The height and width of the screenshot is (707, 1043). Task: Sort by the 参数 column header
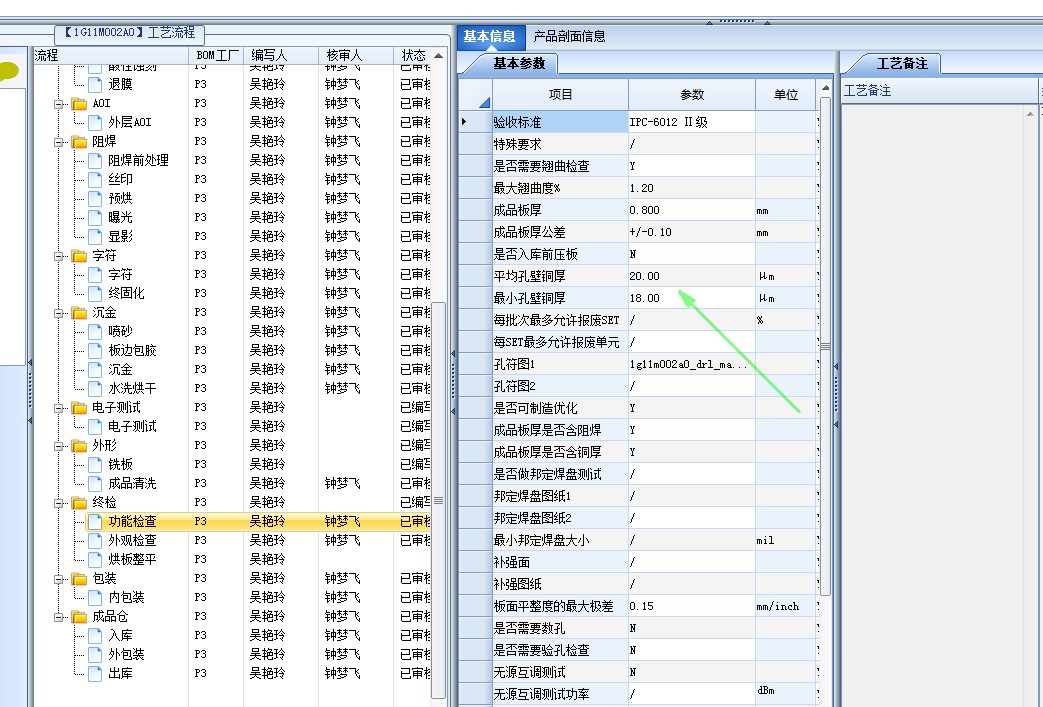(x=692, y=94)
